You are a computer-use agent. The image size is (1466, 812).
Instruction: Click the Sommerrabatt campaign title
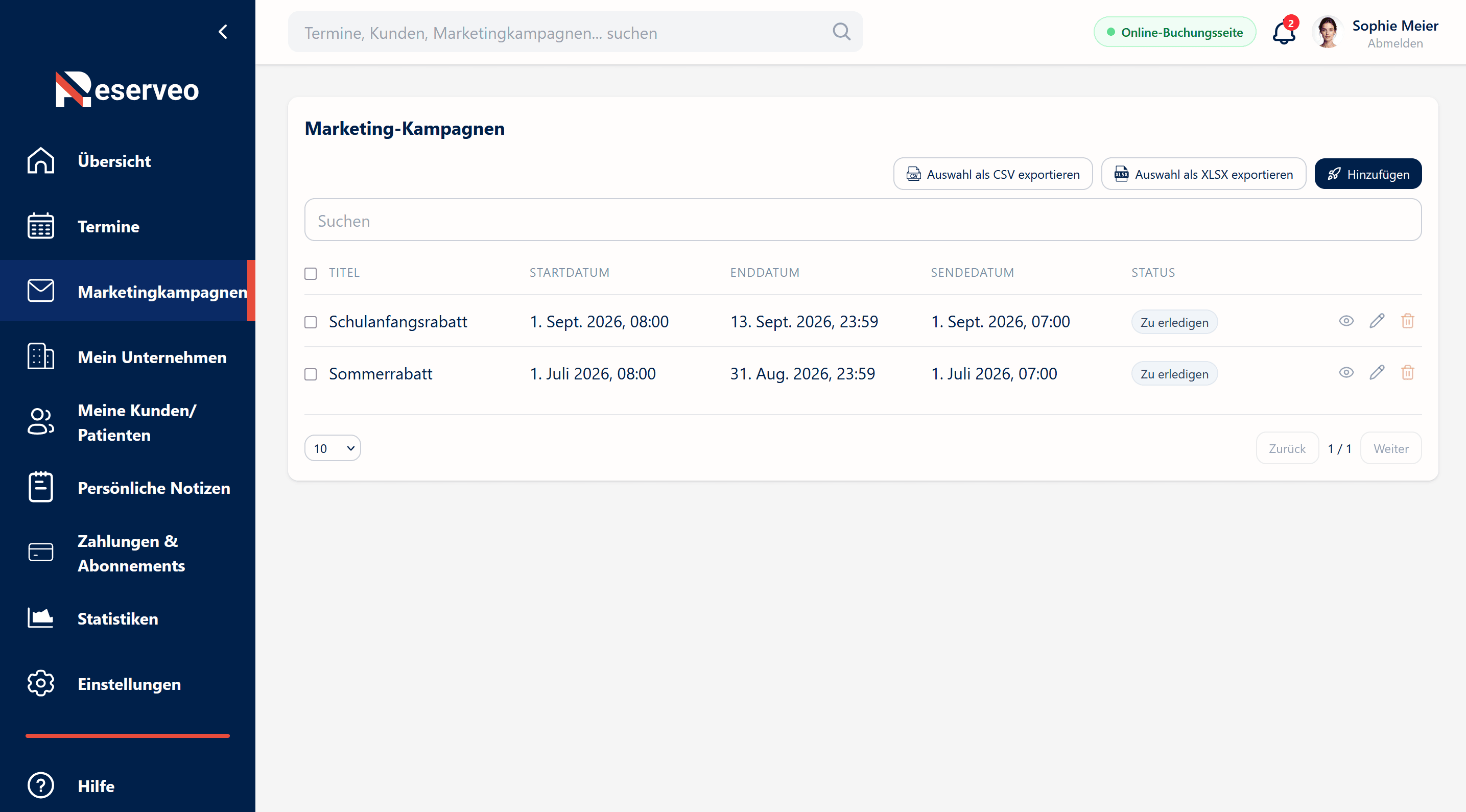(x=380, y=374)
